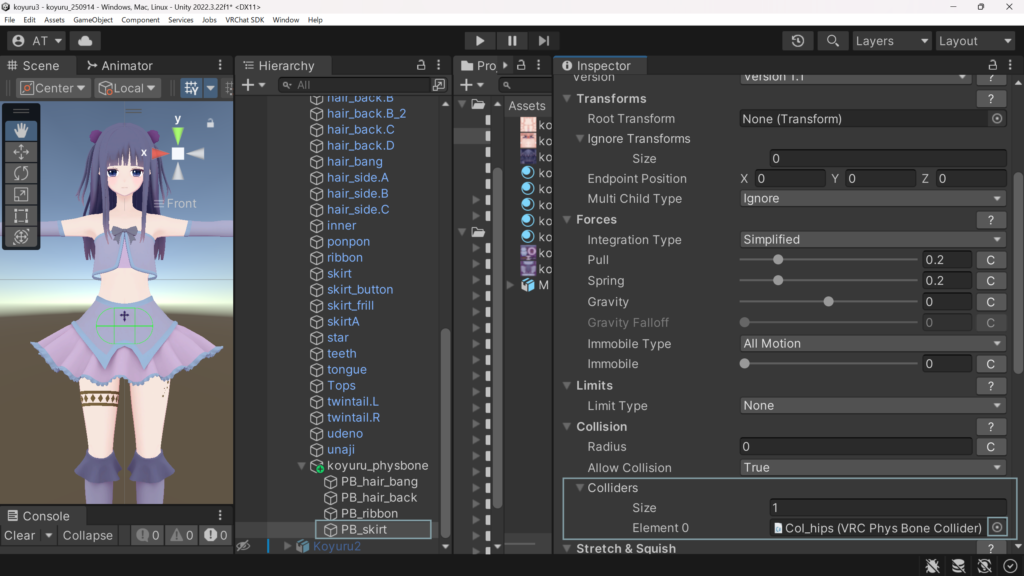This screenshot has height=576, width=1024.
Task: Open the Layers dropdown in the toolbar
Action: tap(891, 41)
